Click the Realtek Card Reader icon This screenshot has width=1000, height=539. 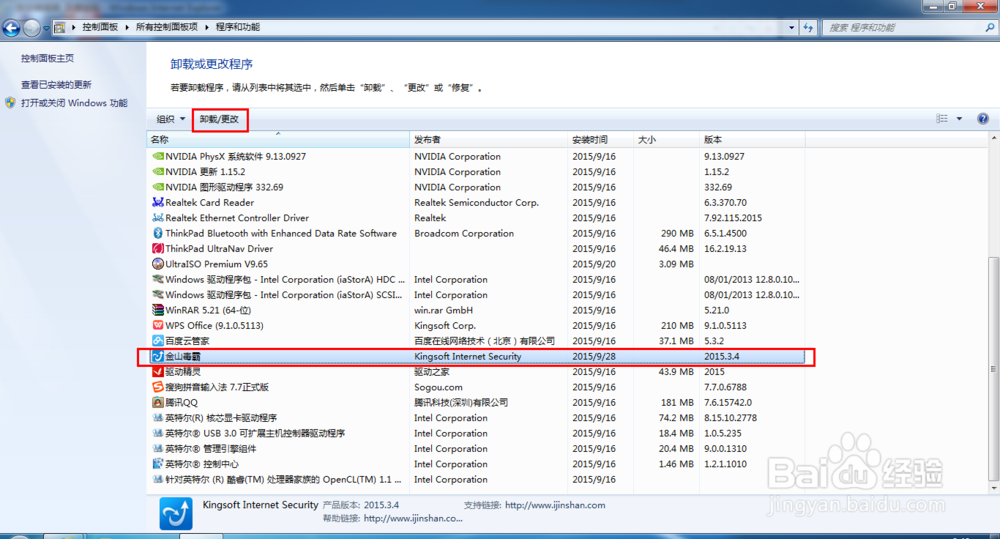[158, 202]
